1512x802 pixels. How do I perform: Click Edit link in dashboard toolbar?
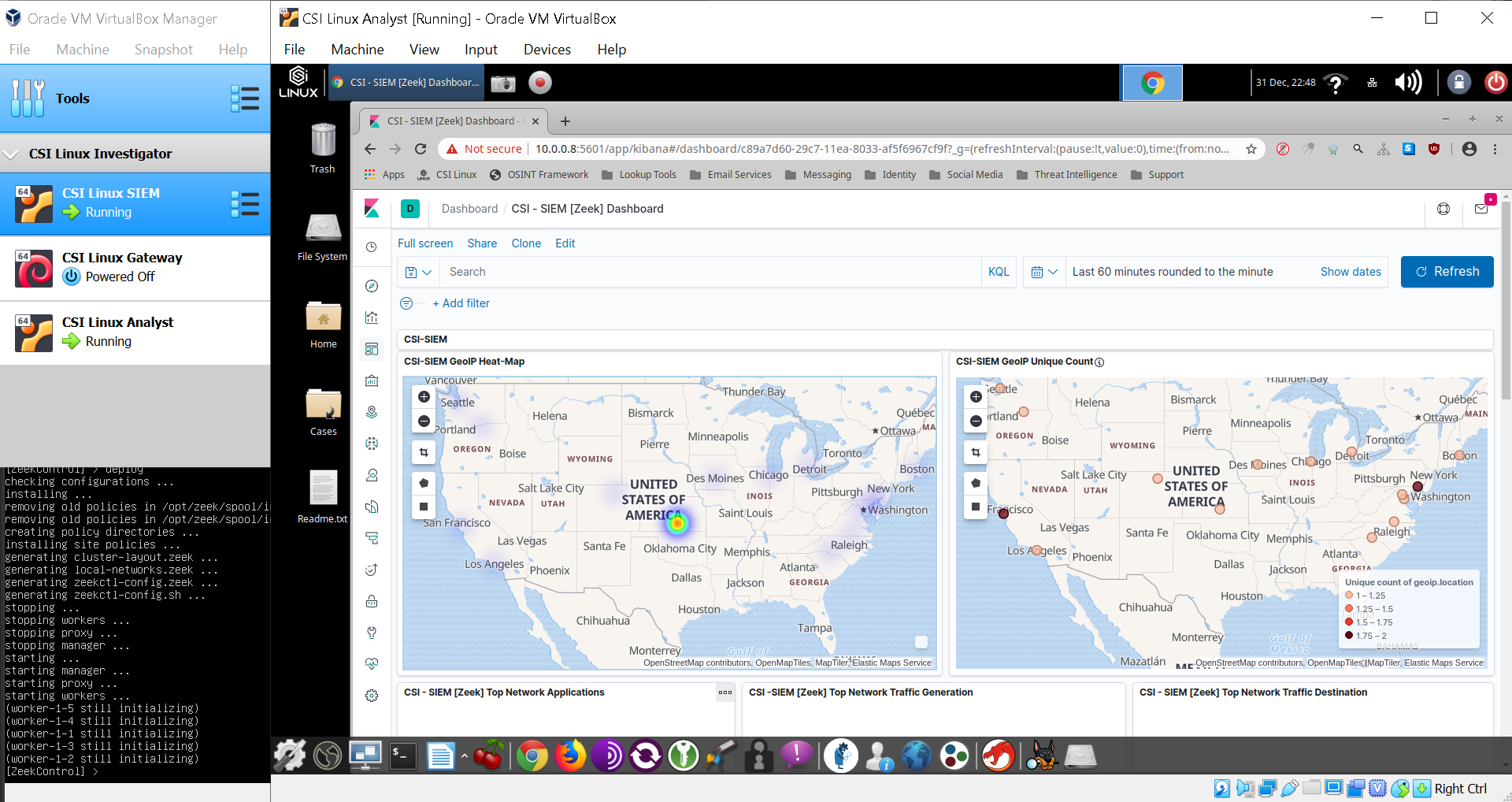point(565,243)
